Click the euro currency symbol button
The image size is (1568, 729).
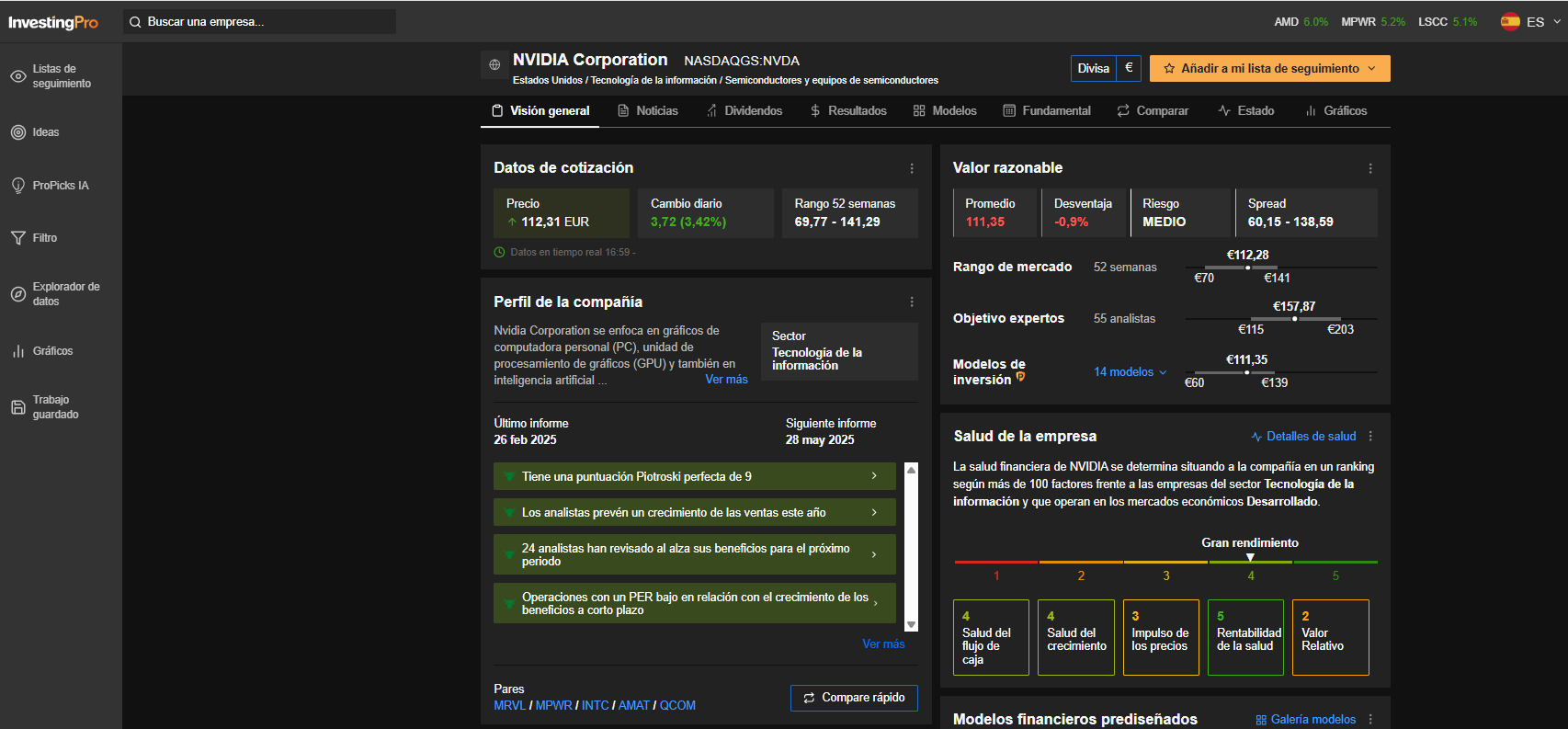(1129, 68)
